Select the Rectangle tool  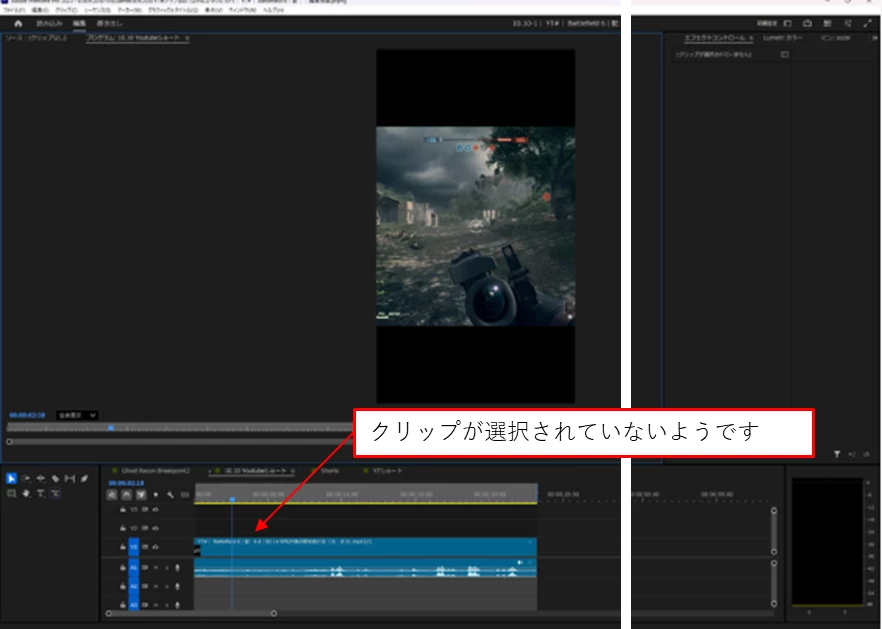click(x=11, y=493)
